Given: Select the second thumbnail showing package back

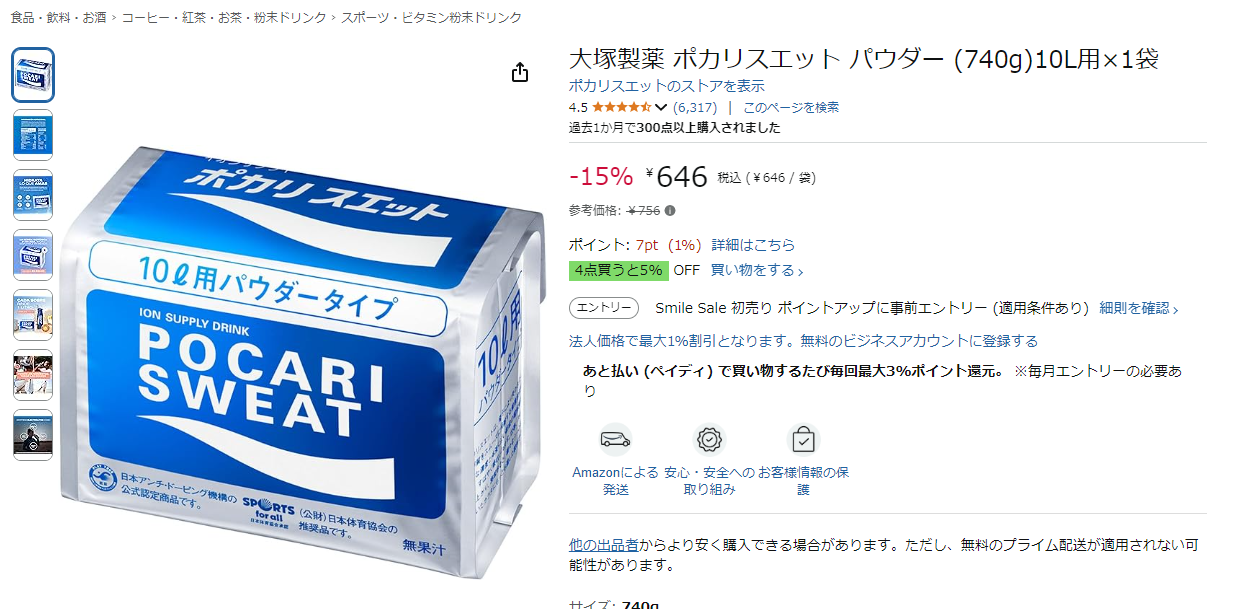Looking at the screenshot, I should [x=33, y=135].
